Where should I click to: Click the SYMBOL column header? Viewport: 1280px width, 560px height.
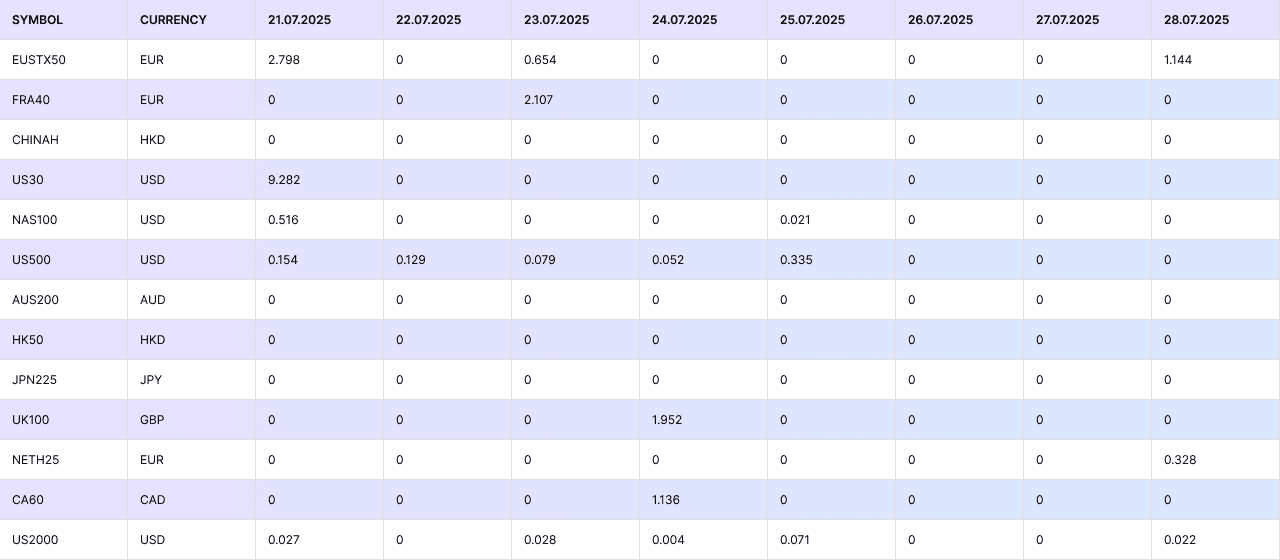click(x=64, y=20)
